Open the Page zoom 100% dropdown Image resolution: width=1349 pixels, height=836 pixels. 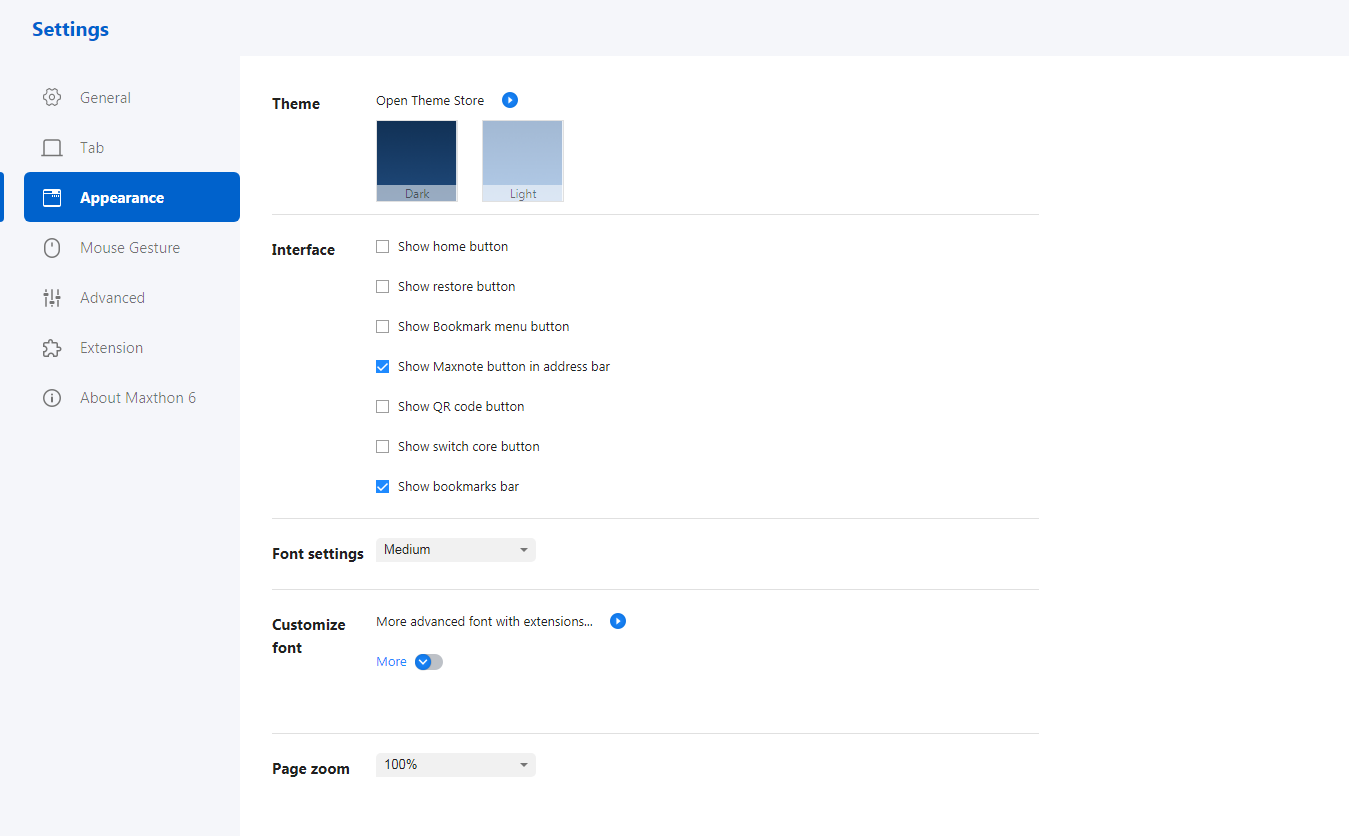[x=456, y=765]
